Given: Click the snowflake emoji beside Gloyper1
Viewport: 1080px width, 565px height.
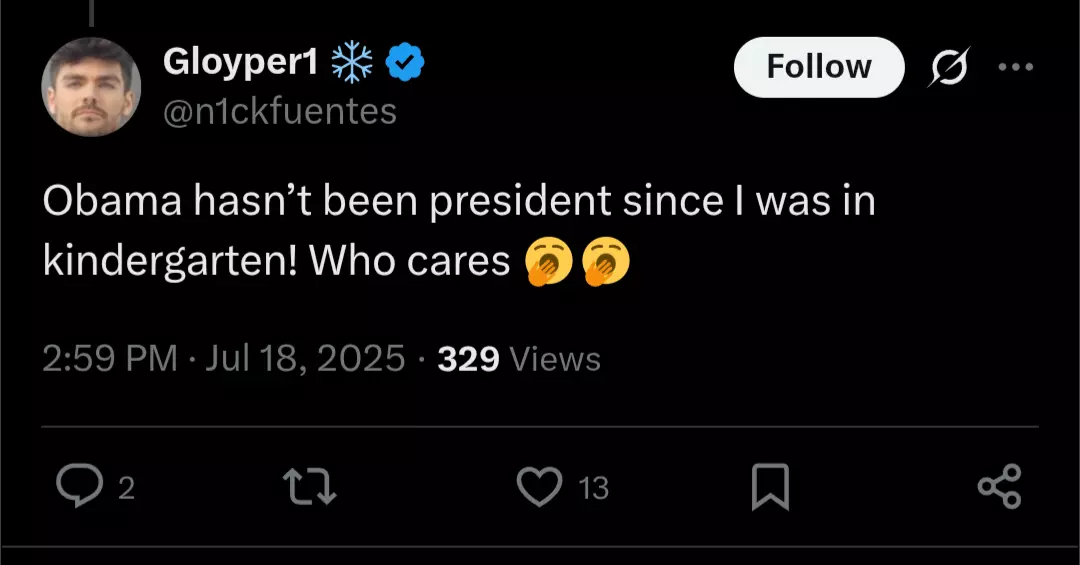Looking at the screenshot, I should (x=352, y=62).
